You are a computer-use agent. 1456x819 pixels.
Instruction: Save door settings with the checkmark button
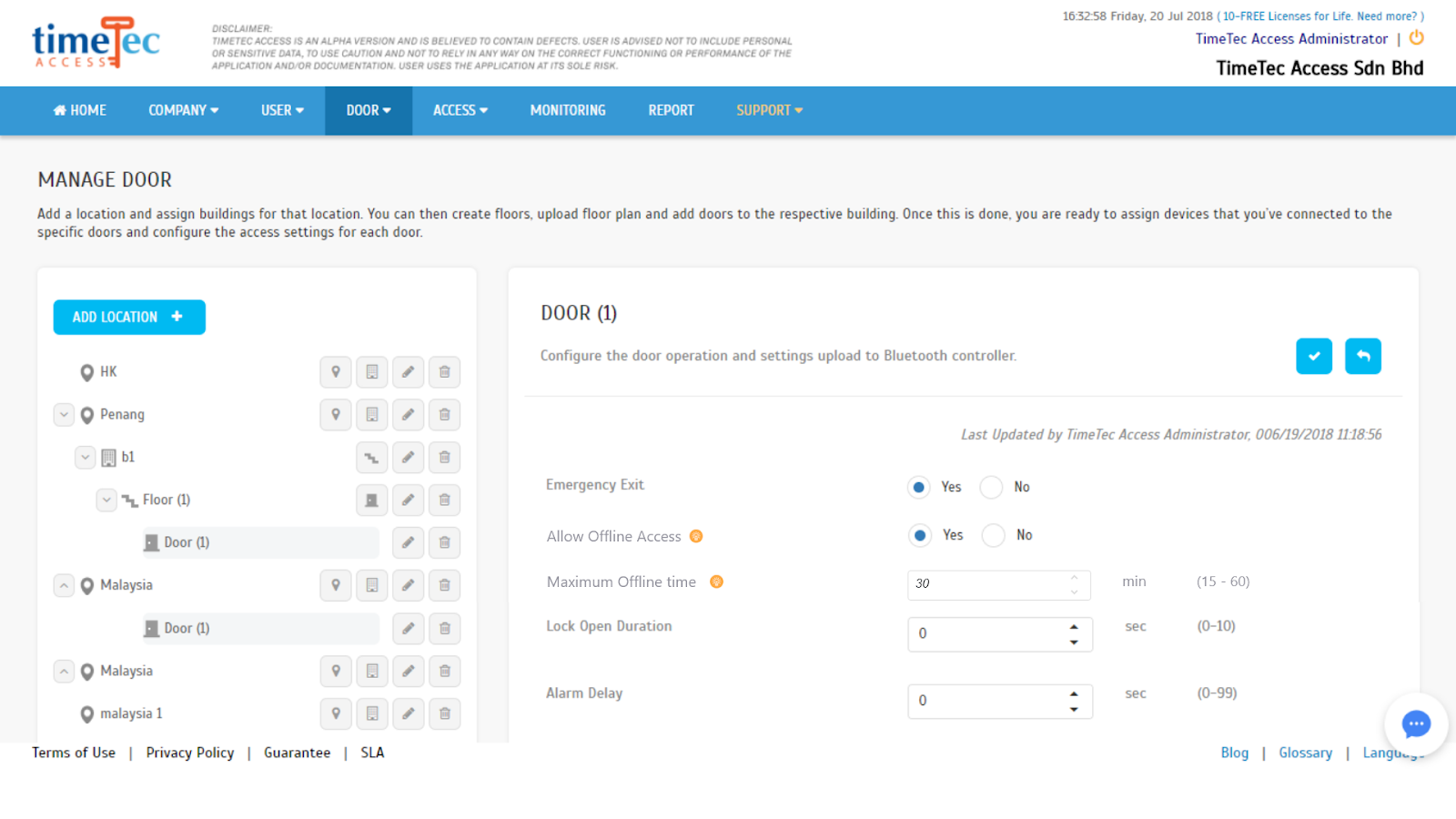point(1314,356)
